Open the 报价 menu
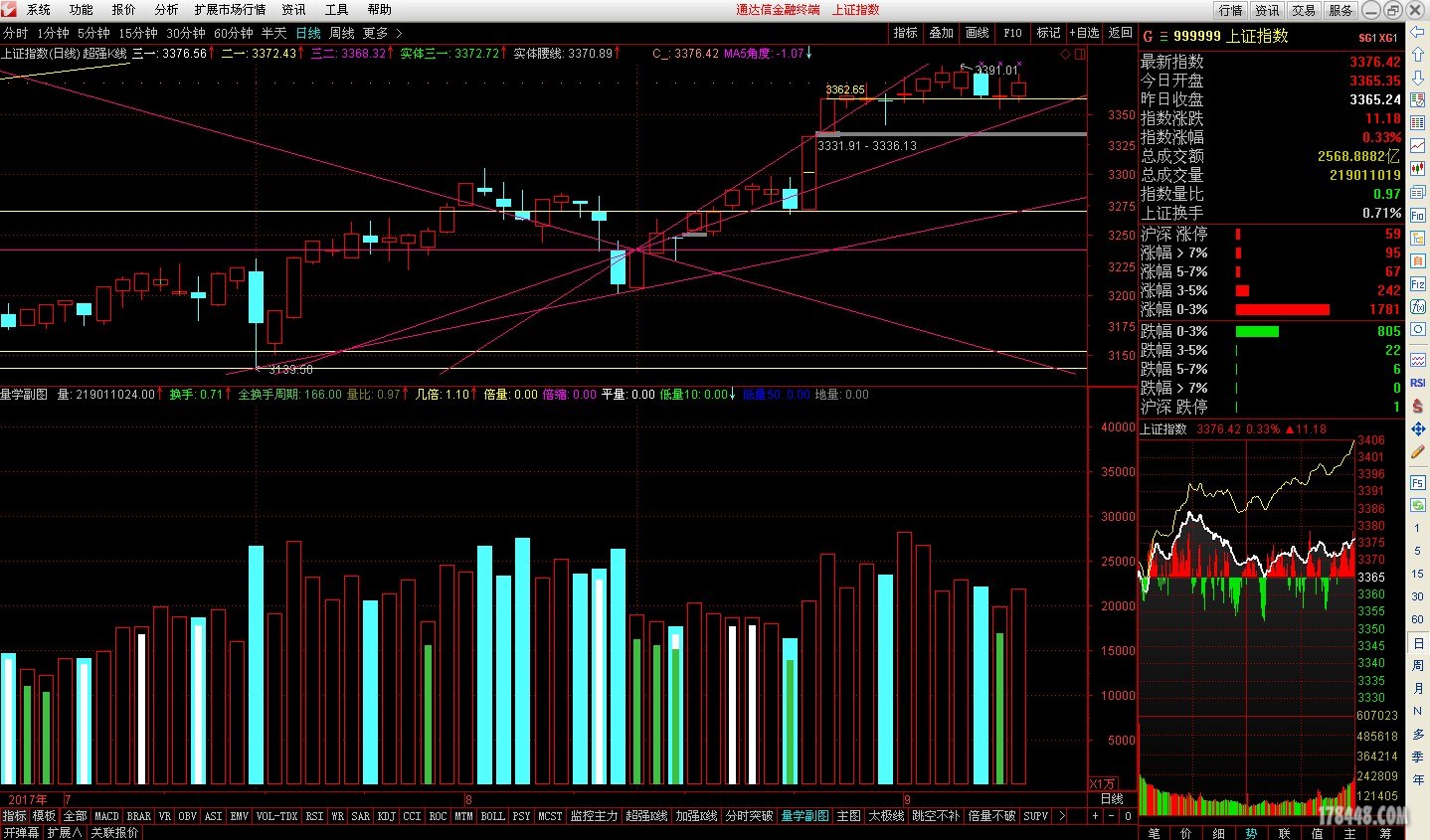Viewport: 1430px width, 840px height. click(124, 9)
